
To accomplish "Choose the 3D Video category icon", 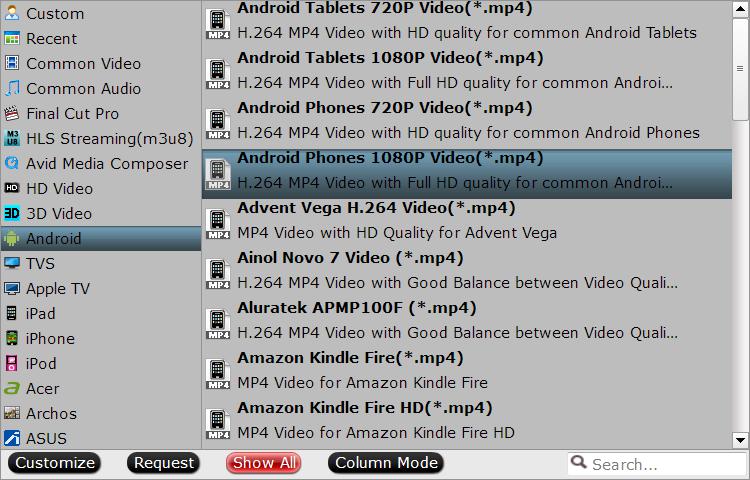I will click(x=12, y=213).
